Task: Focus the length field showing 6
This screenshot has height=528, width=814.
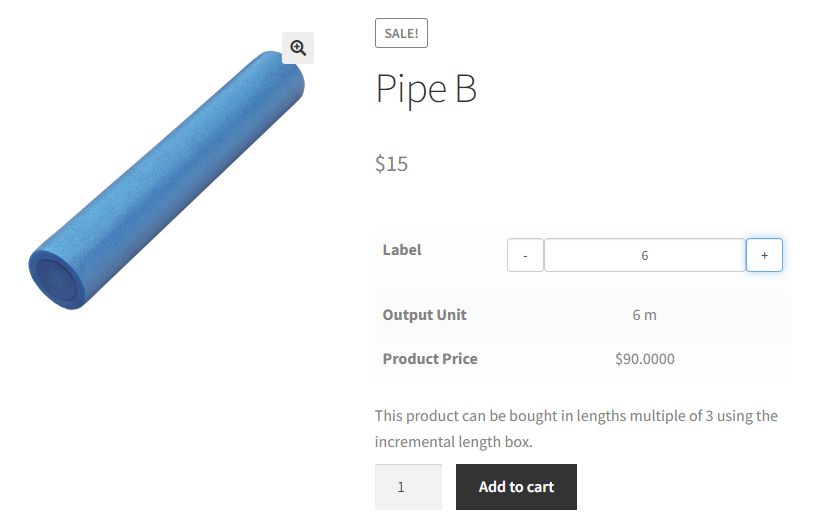Action: click(645, 255)
